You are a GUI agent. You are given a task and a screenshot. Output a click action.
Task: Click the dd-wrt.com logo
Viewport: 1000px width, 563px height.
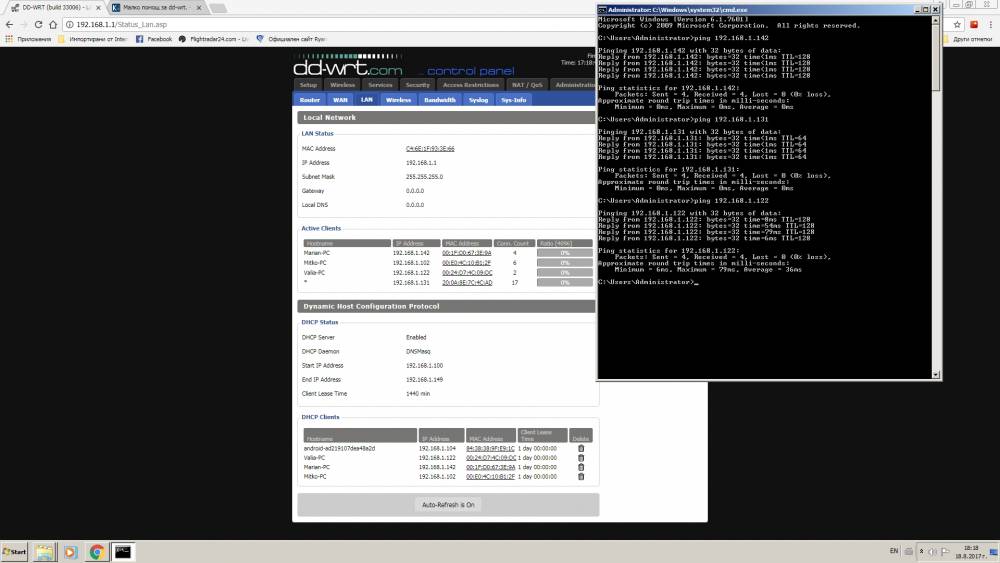pos(348,67)
